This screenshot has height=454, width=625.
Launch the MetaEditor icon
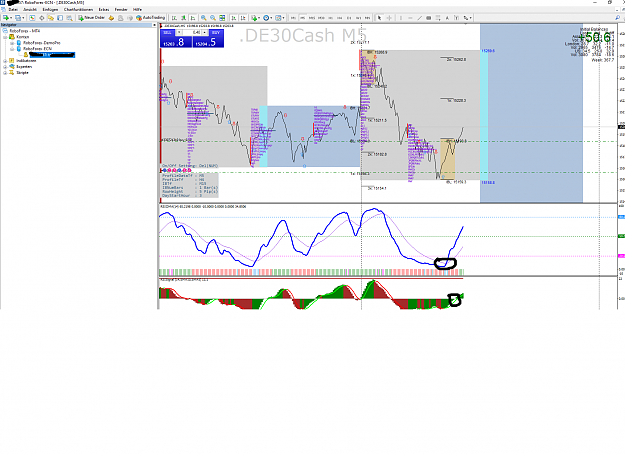coord(111,18)
